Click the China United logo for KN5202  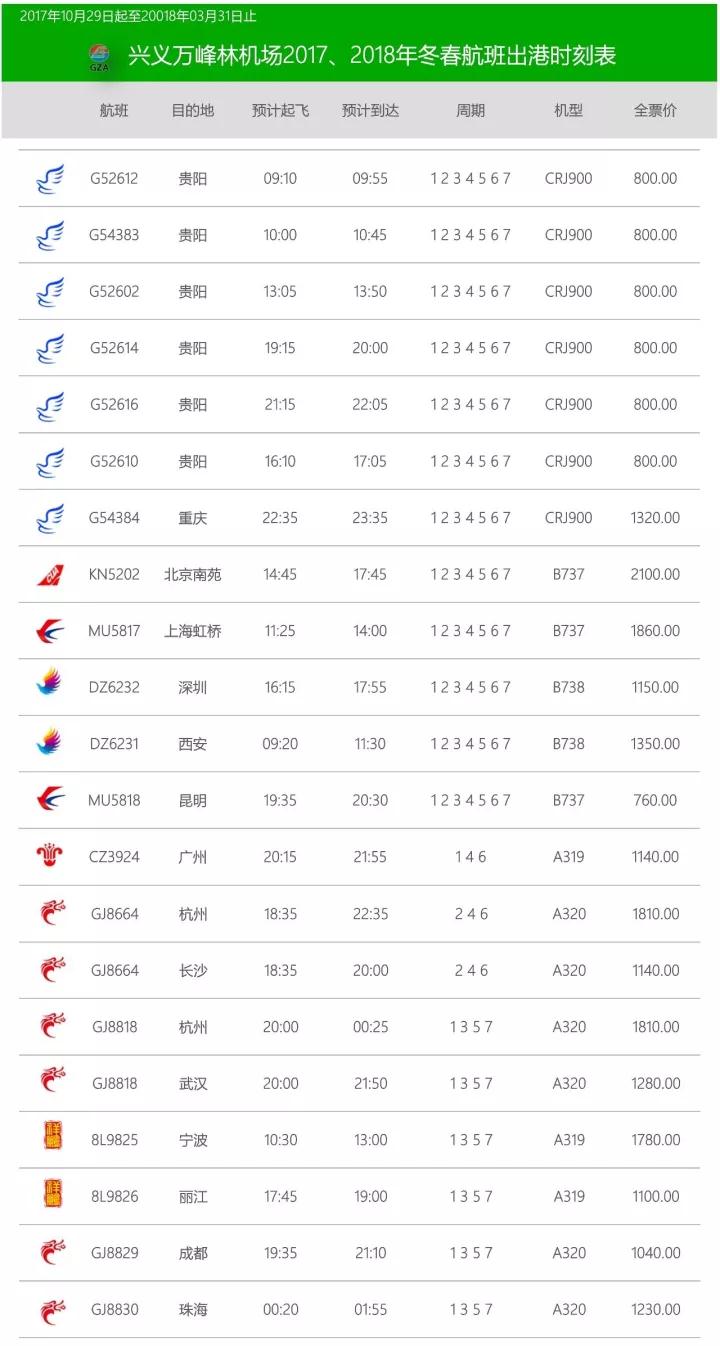(x=50, y=575)
